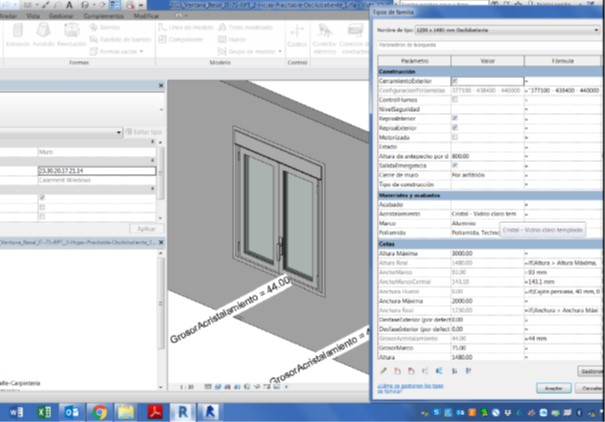Open Adobe Acrobat from the taskbar
Screen dimensions: 605x422
click(x=155, y=412)
